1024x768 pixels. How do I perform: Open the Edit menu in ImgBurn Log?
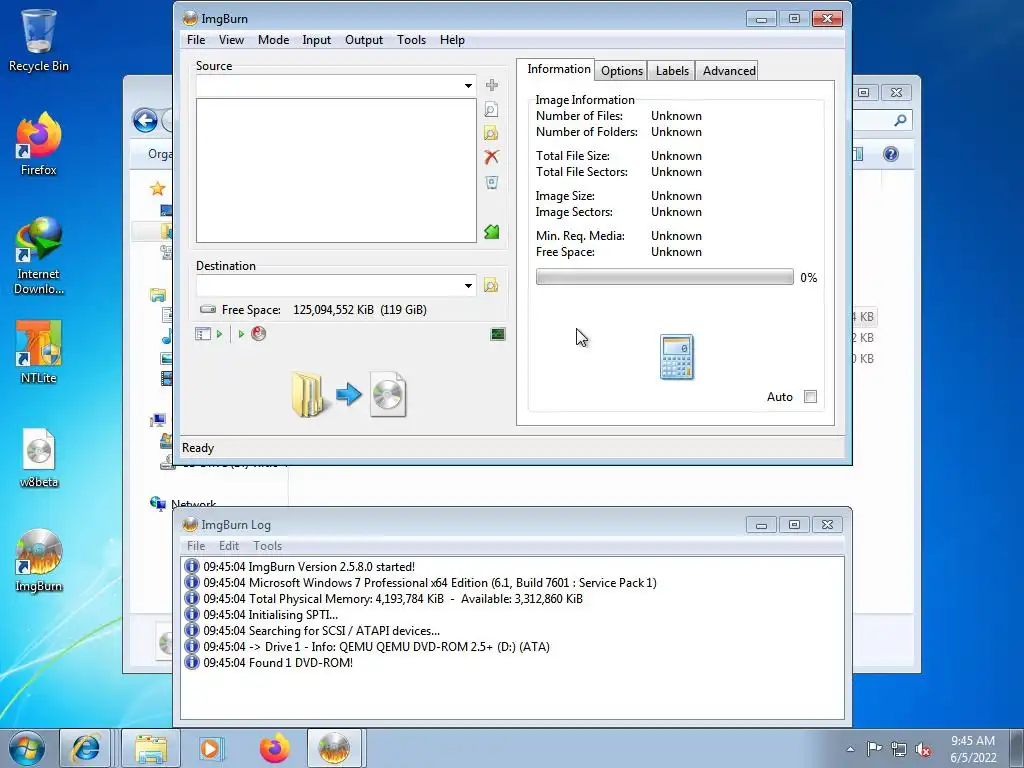[229, 546]
